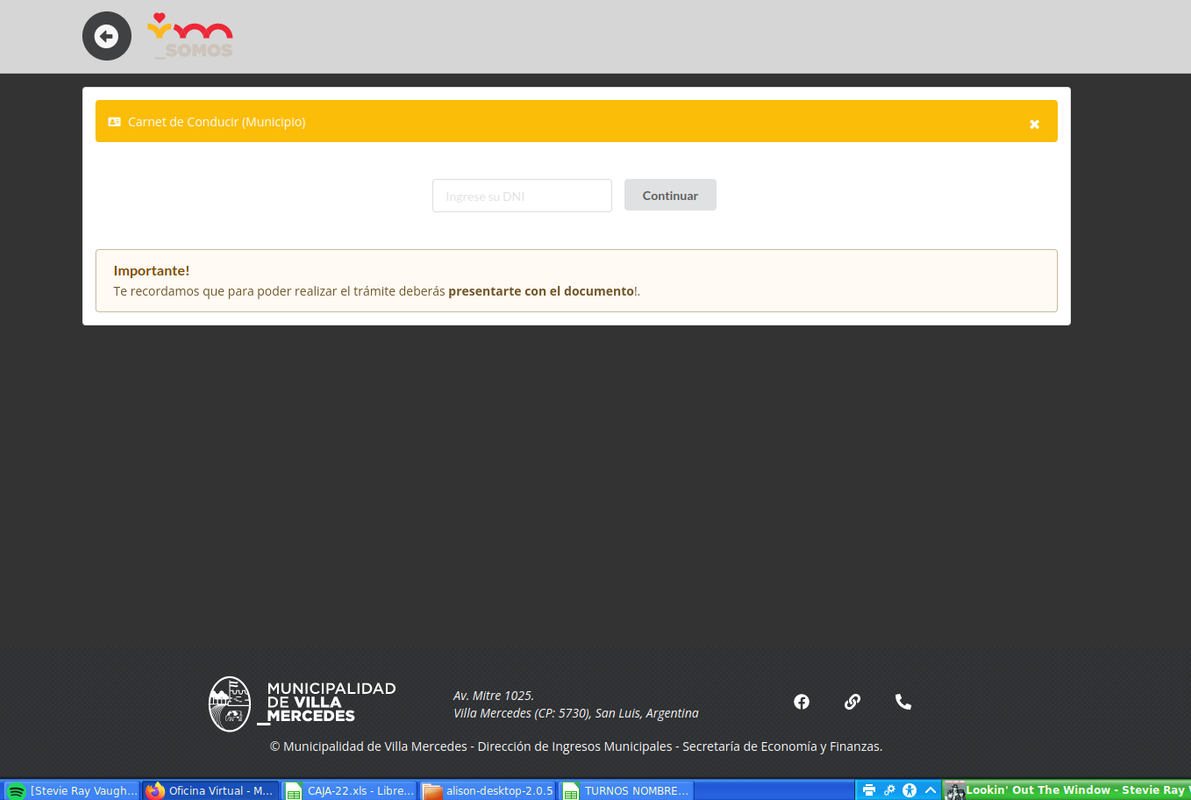The height and width of the screenshot is (800, 1191).
Task: Click the ID card icon in yellow header
Action: [115, 122]
